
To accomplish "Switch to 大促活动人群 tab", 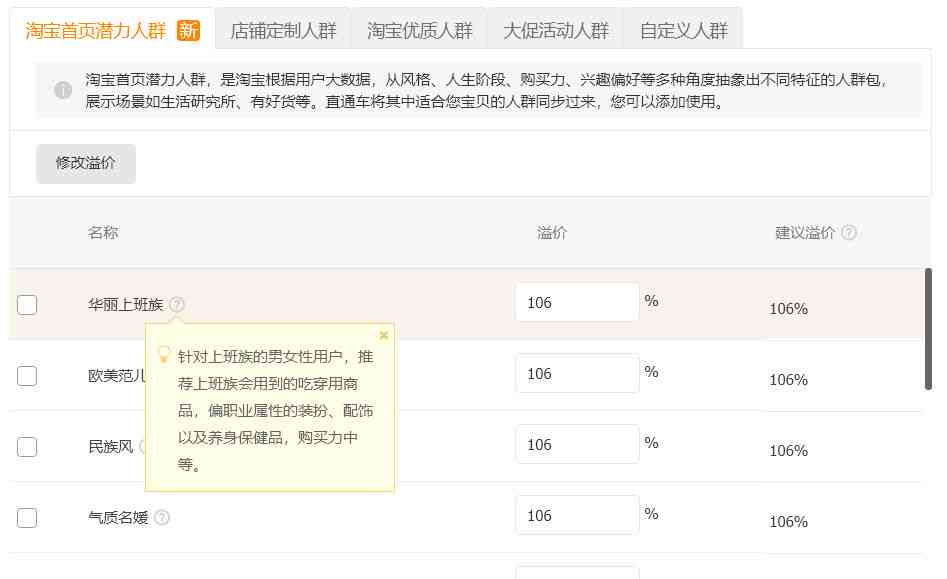I will pyautogui.click(x=556, y=30).
